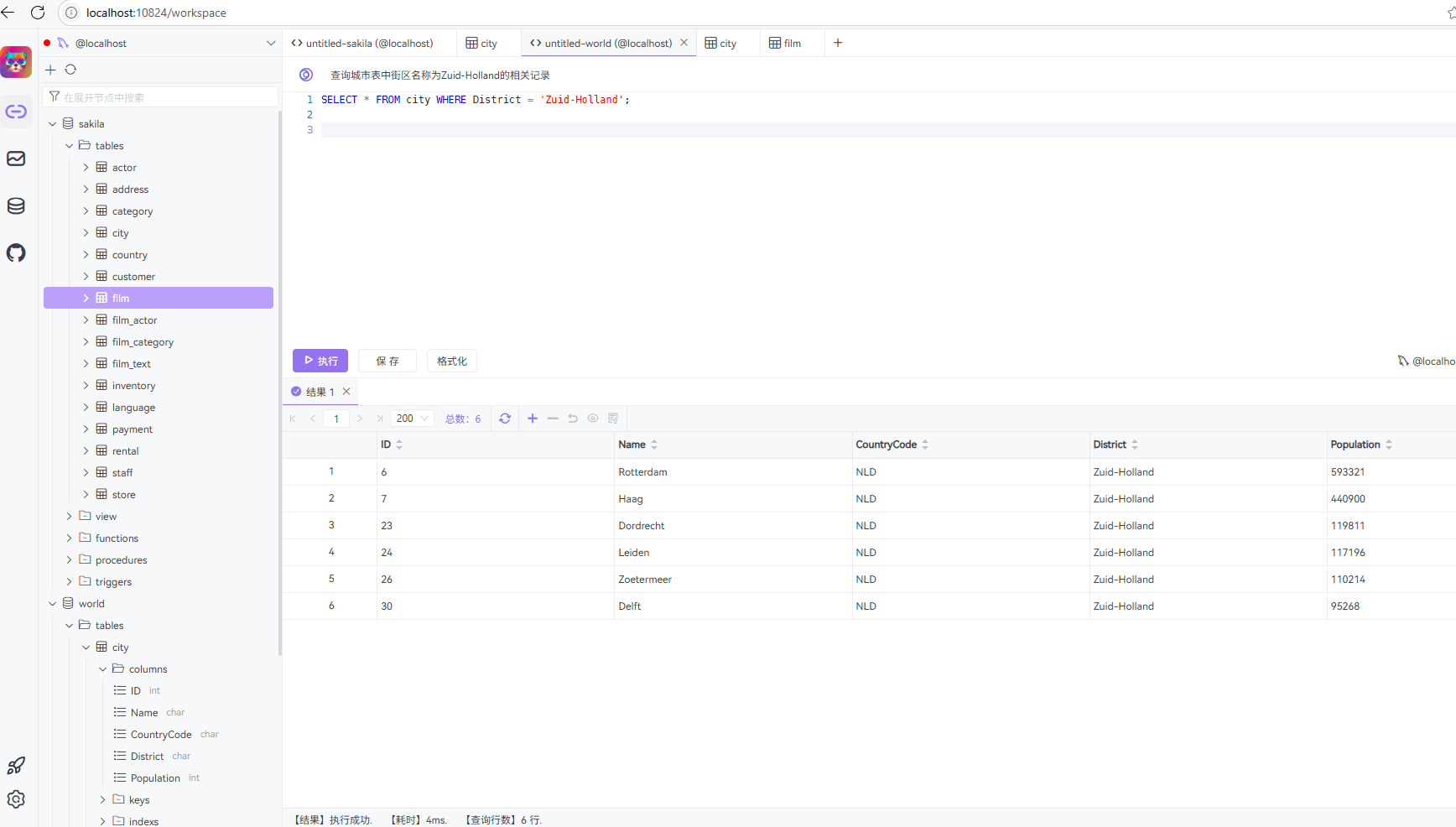
Task: Click the rocket icon near bottom left
Action: (16, 765)
